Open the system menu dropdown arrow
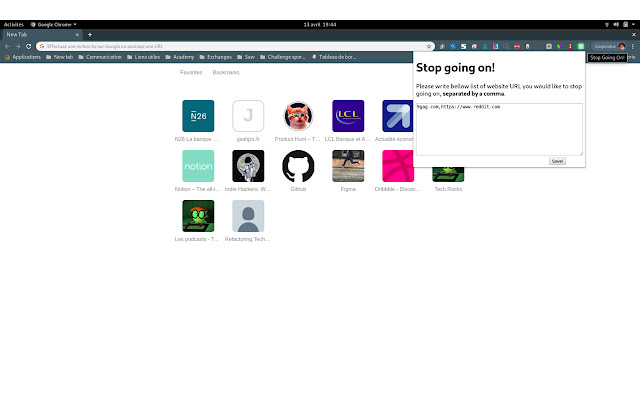This screenshot has width=640, height=400. [633, 24]
